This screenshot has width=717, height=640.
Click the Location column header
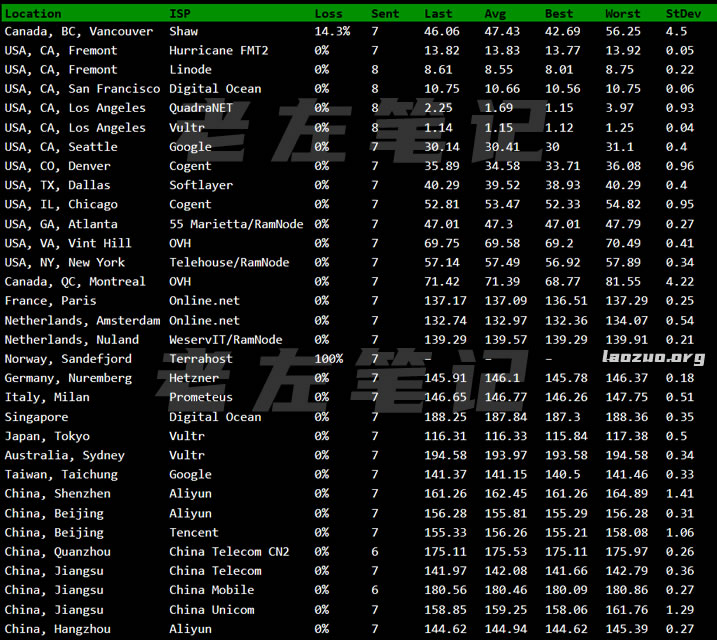tap(33, 14)
